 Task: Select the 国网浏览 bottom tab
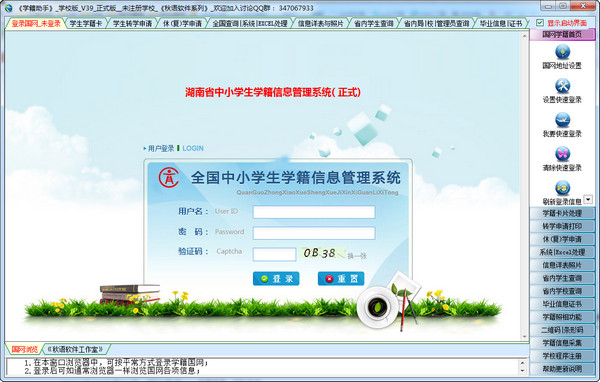(x=24, y=349)
